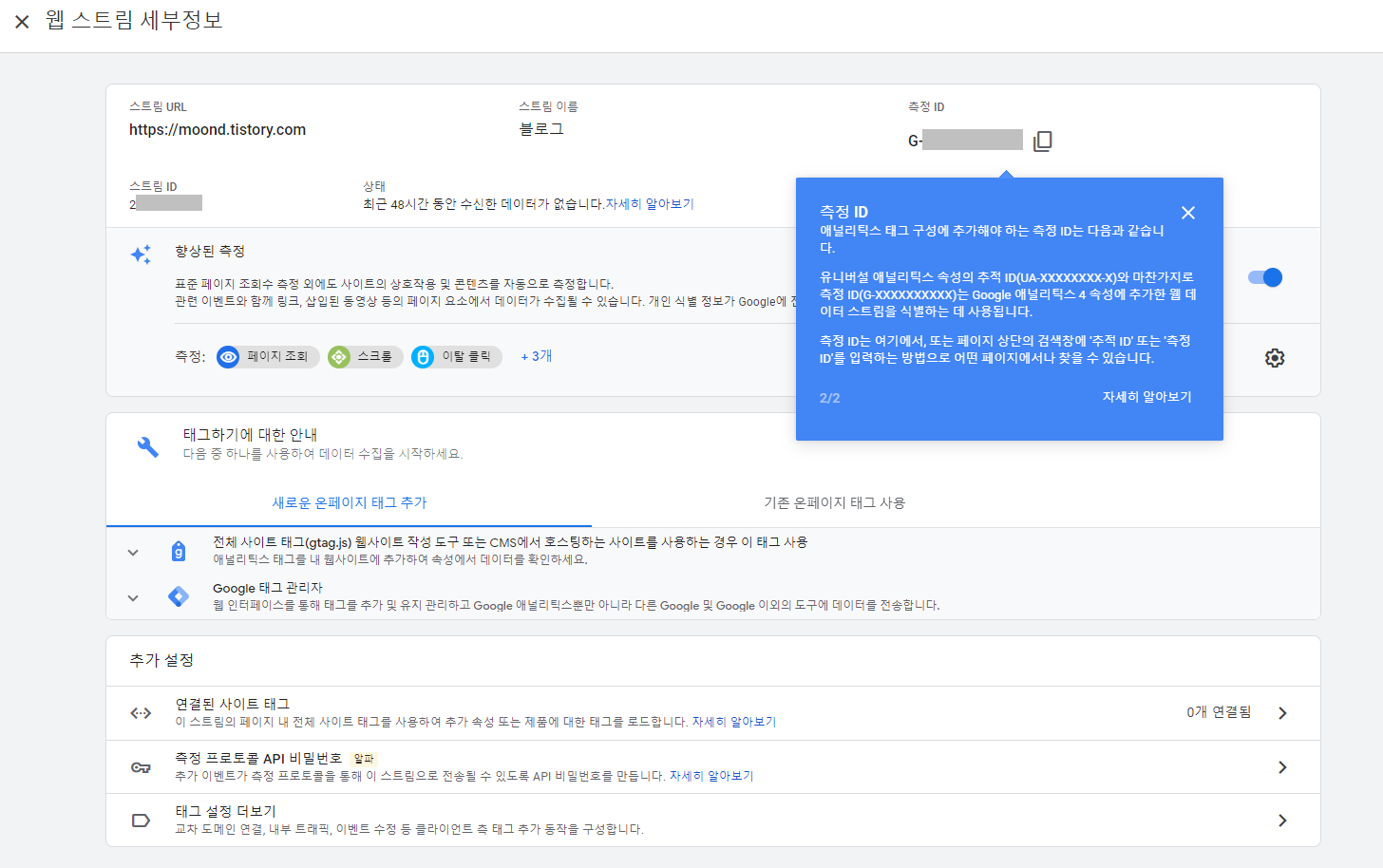Screen dimensions: 1383x868
Task: Click the 추가 설정 section heading
Action: [161, 660]
